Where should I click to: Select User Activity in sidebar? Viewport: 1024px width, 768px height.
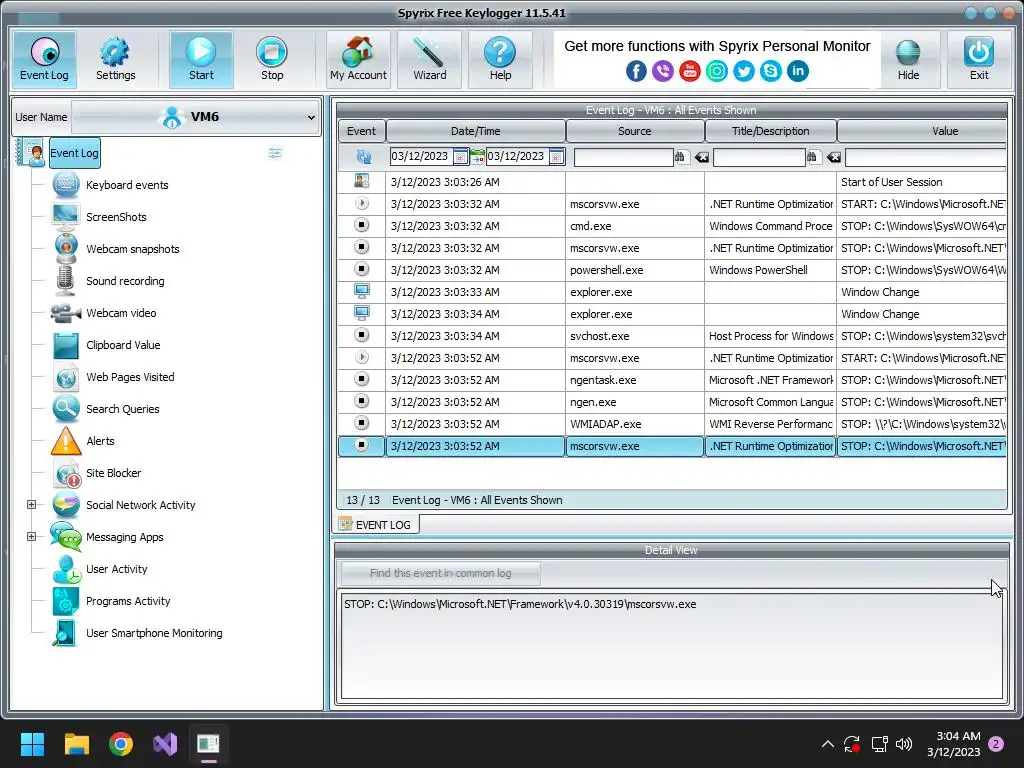point(117,569)
